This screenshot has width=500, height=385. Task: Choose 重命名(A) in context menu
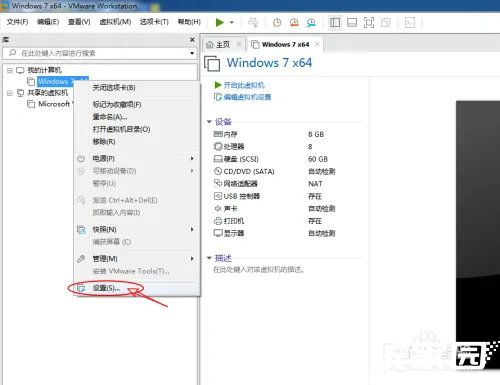(x=137, y=117)
